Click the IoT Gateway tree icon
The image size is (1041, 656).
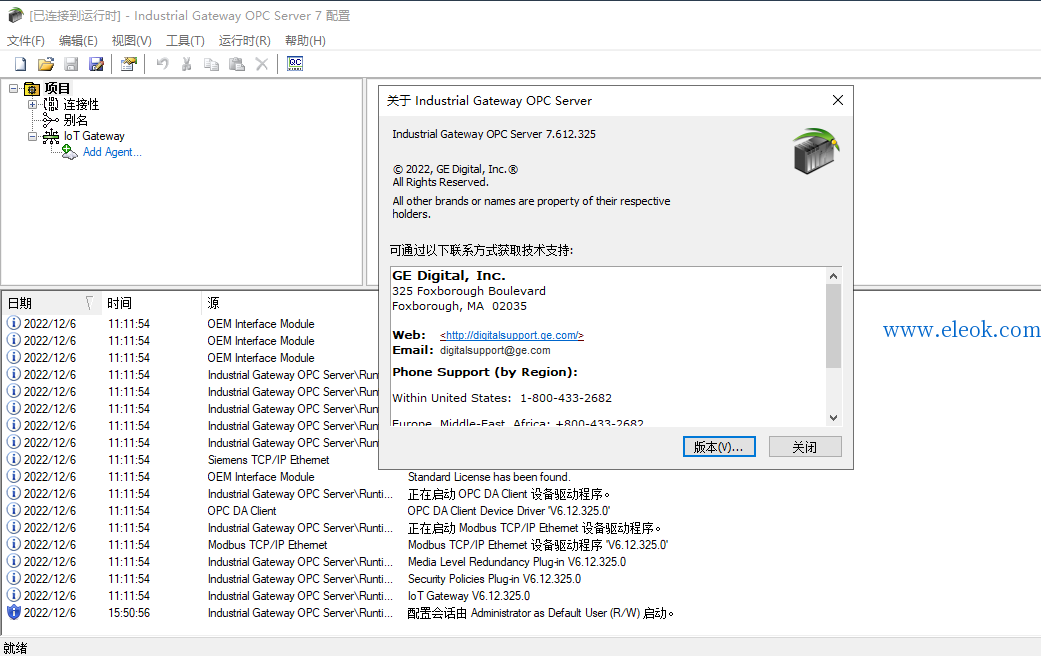click(x=51, y=136)
